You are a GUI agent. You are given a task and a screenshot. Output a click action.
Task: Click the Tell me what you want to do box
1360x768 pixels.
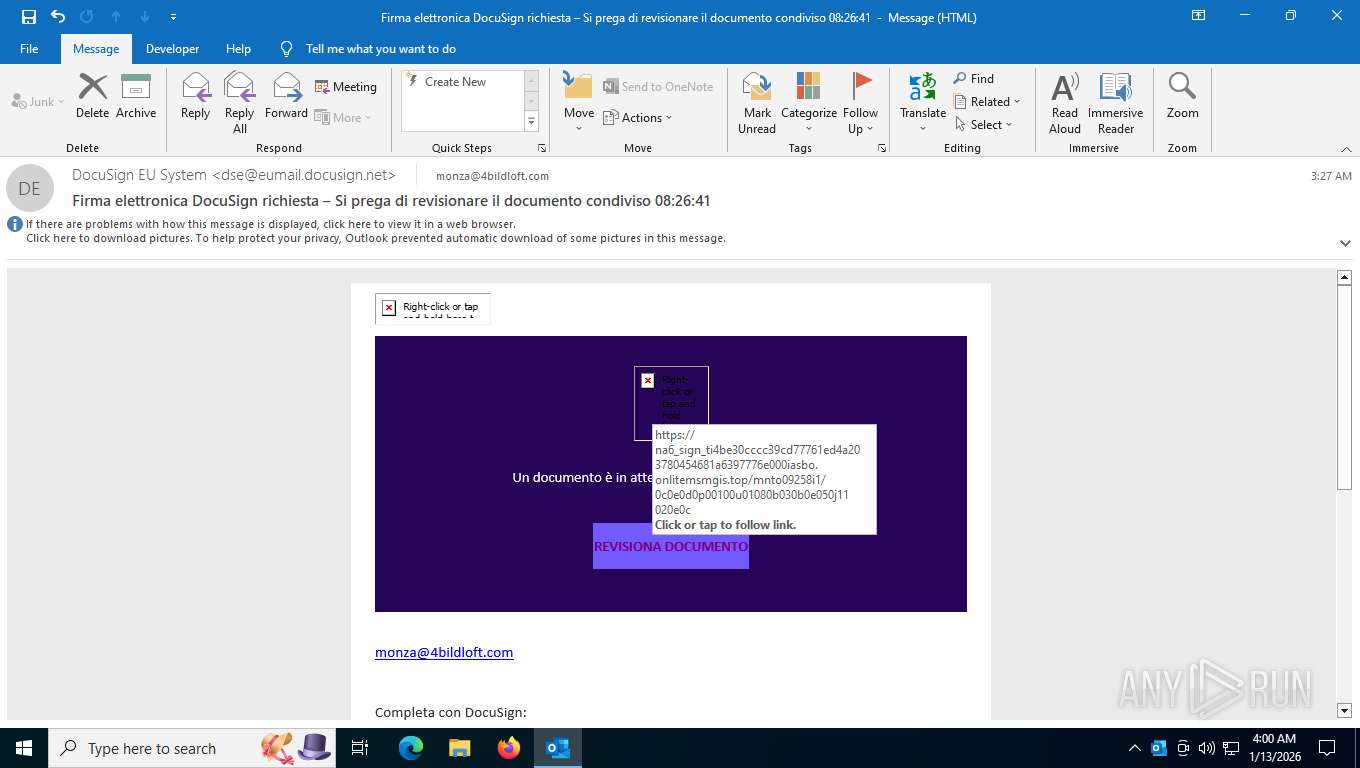[380, 49]
